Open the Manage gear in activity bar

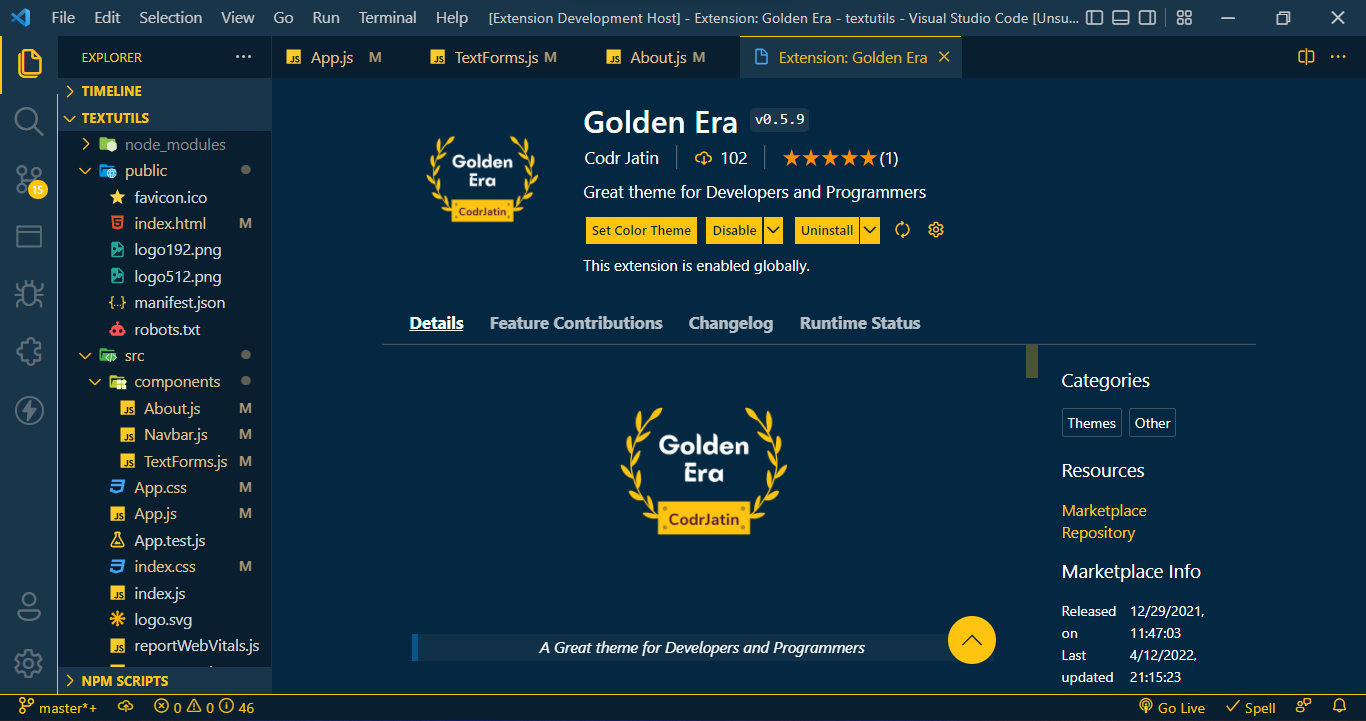29,663
